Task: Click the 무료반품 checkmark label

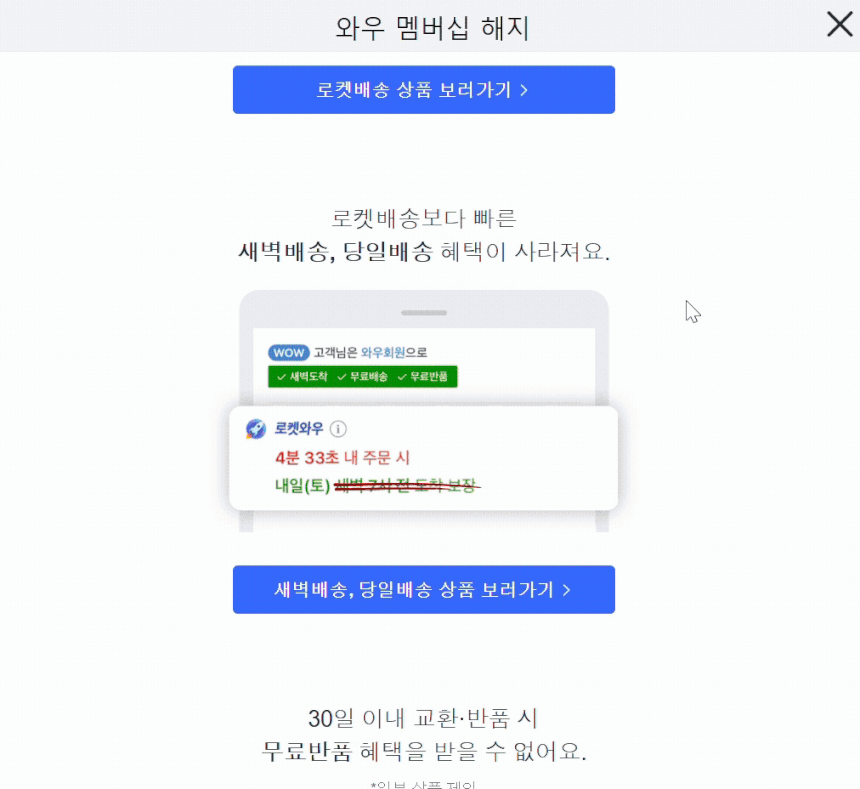Action: coord(423,377)
